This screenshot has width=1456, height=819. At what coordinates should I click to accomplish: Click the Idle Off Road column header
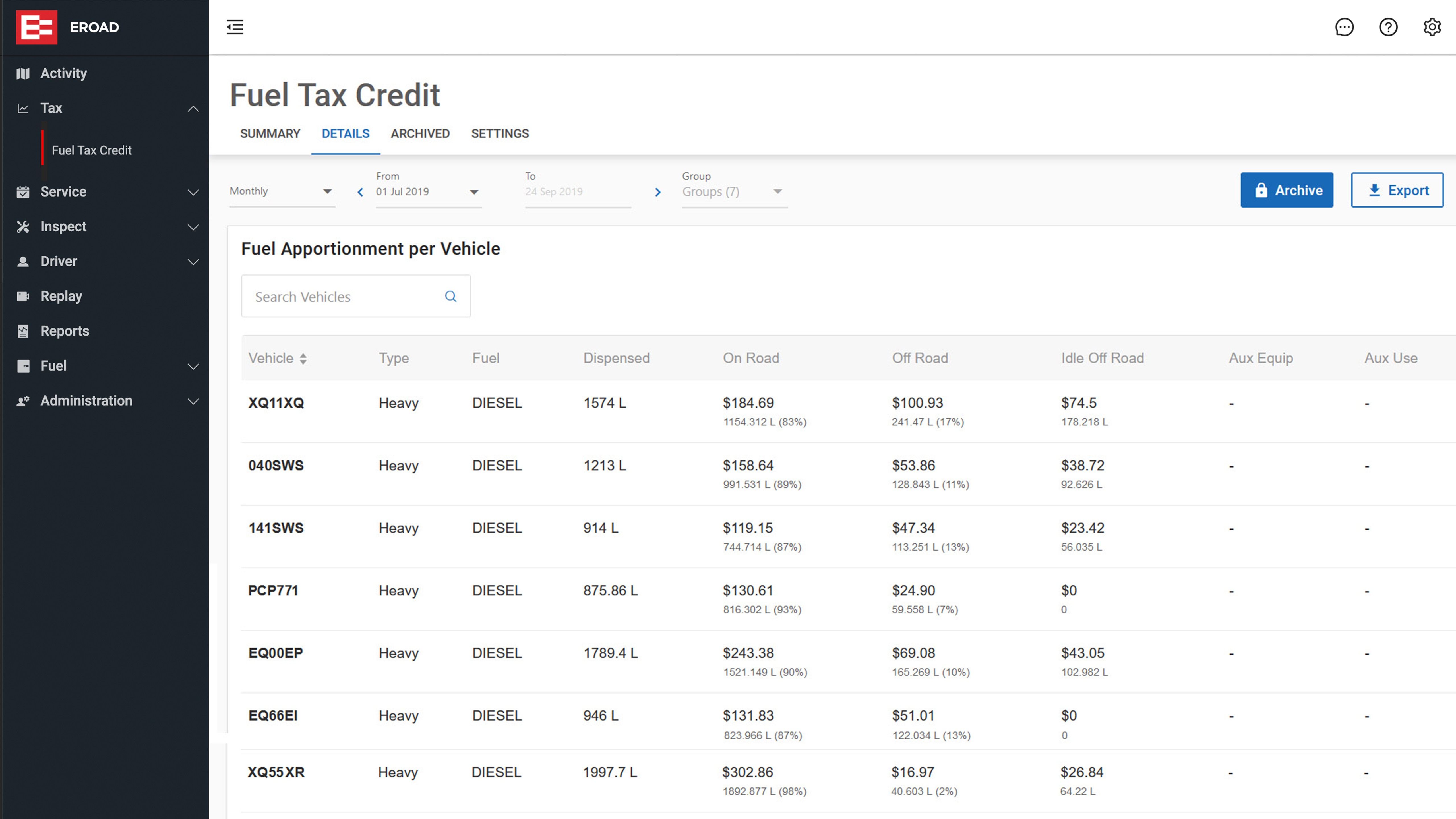[x=1102, y=358]
